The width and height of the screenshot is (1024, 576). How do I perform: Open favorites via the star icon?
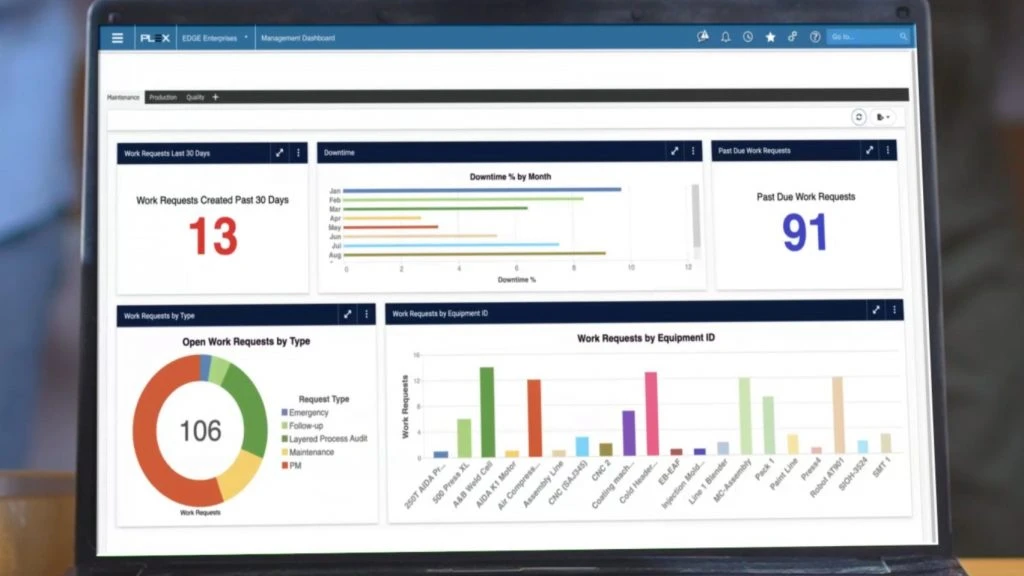coord(770,37)
